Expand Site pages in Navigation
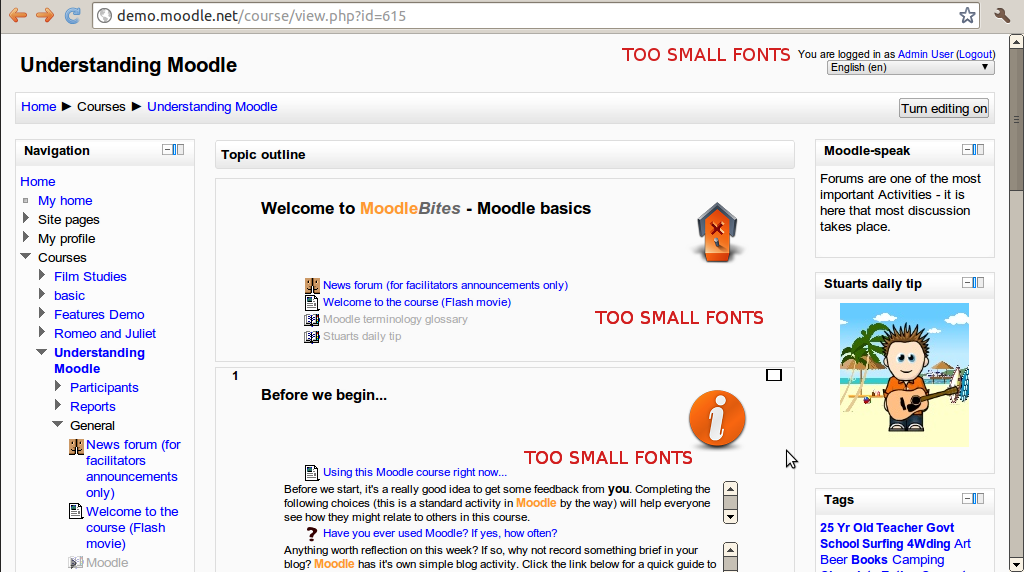Screen dimensions: 1024x572 coord(26,217)
